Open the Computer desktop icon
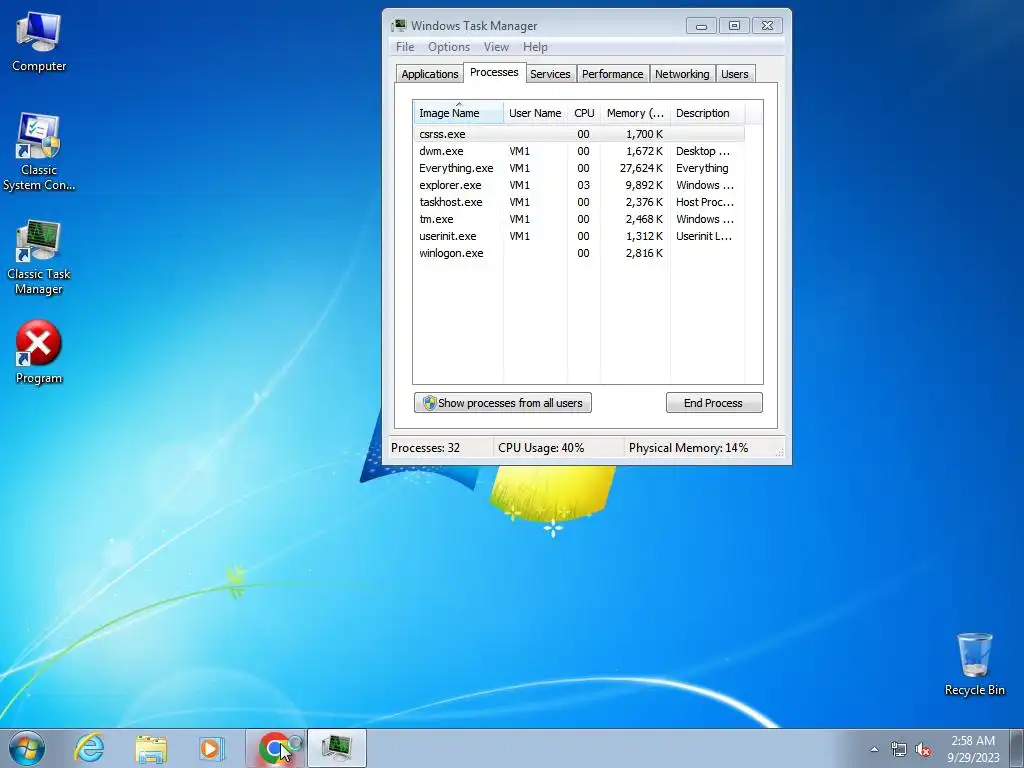 [x=39, y=43]
